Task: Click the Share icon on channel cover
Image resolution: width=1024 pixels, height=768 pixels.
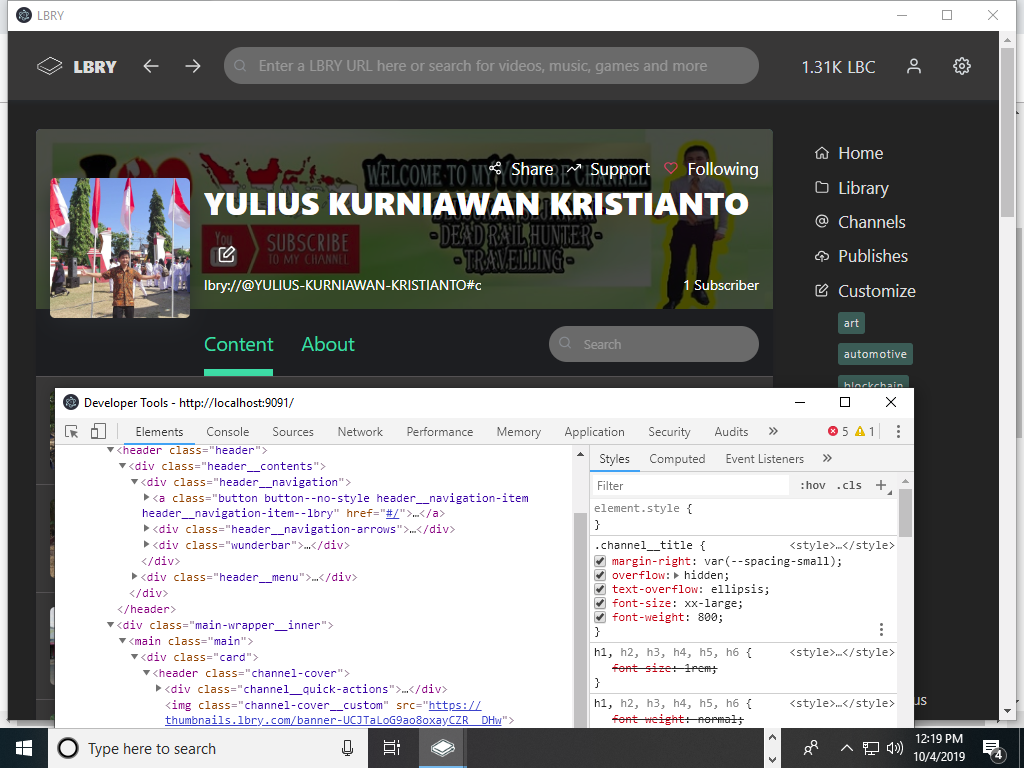Action: pyautogui.click(x=521, y=169)
